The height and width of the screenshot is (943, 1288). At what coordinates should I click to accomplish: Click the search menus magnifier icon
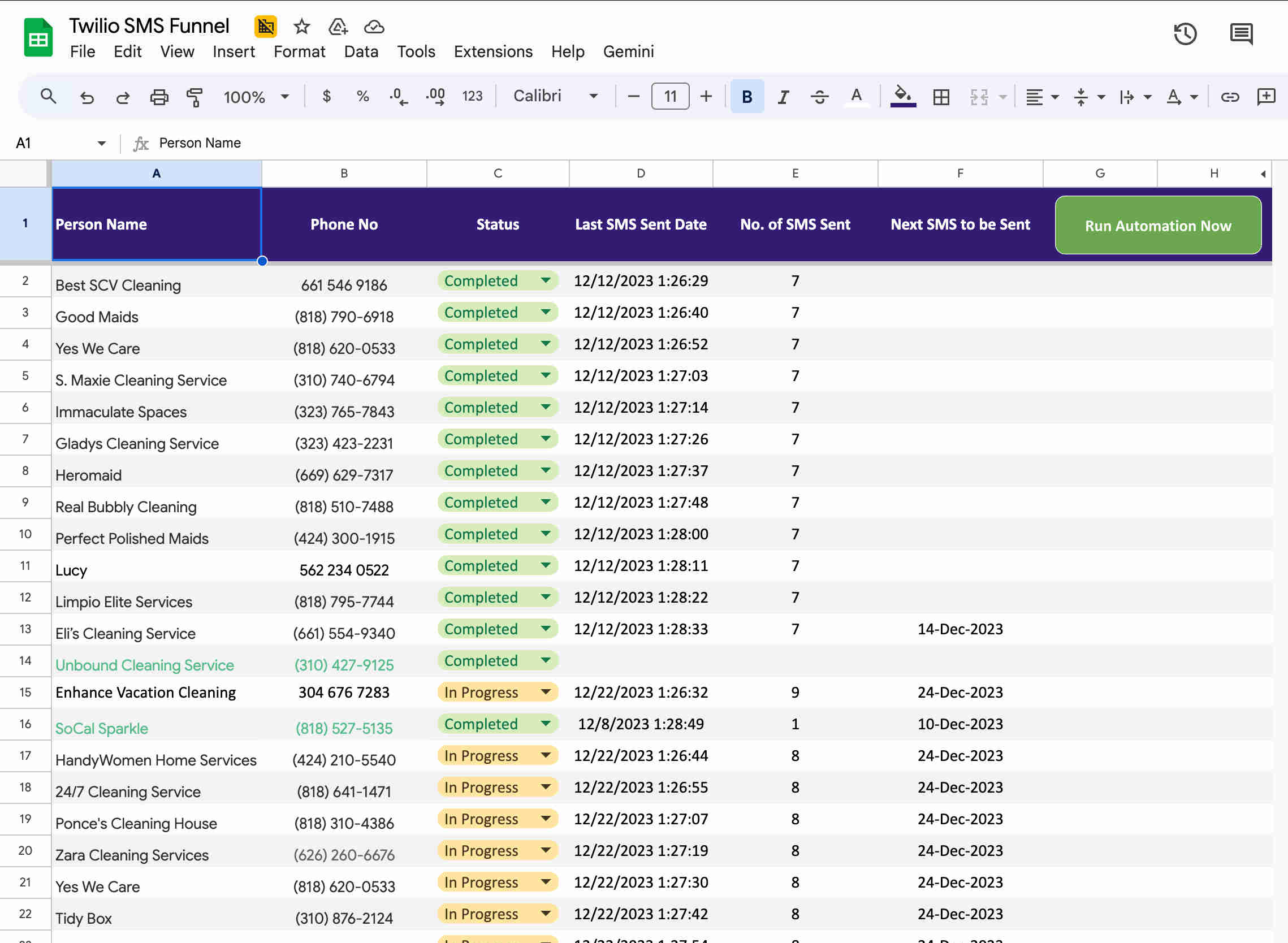49,97
